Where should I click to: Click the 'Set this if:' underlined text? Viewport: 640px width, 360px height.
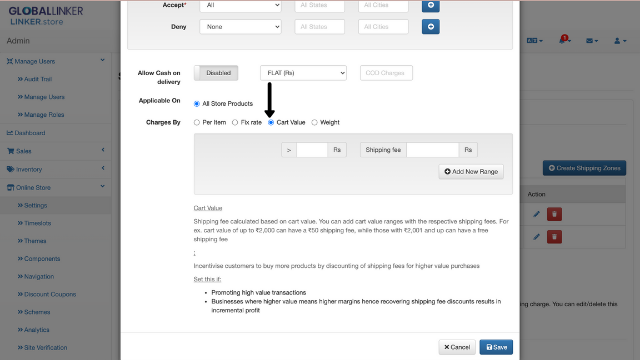[x=207, y=279]
